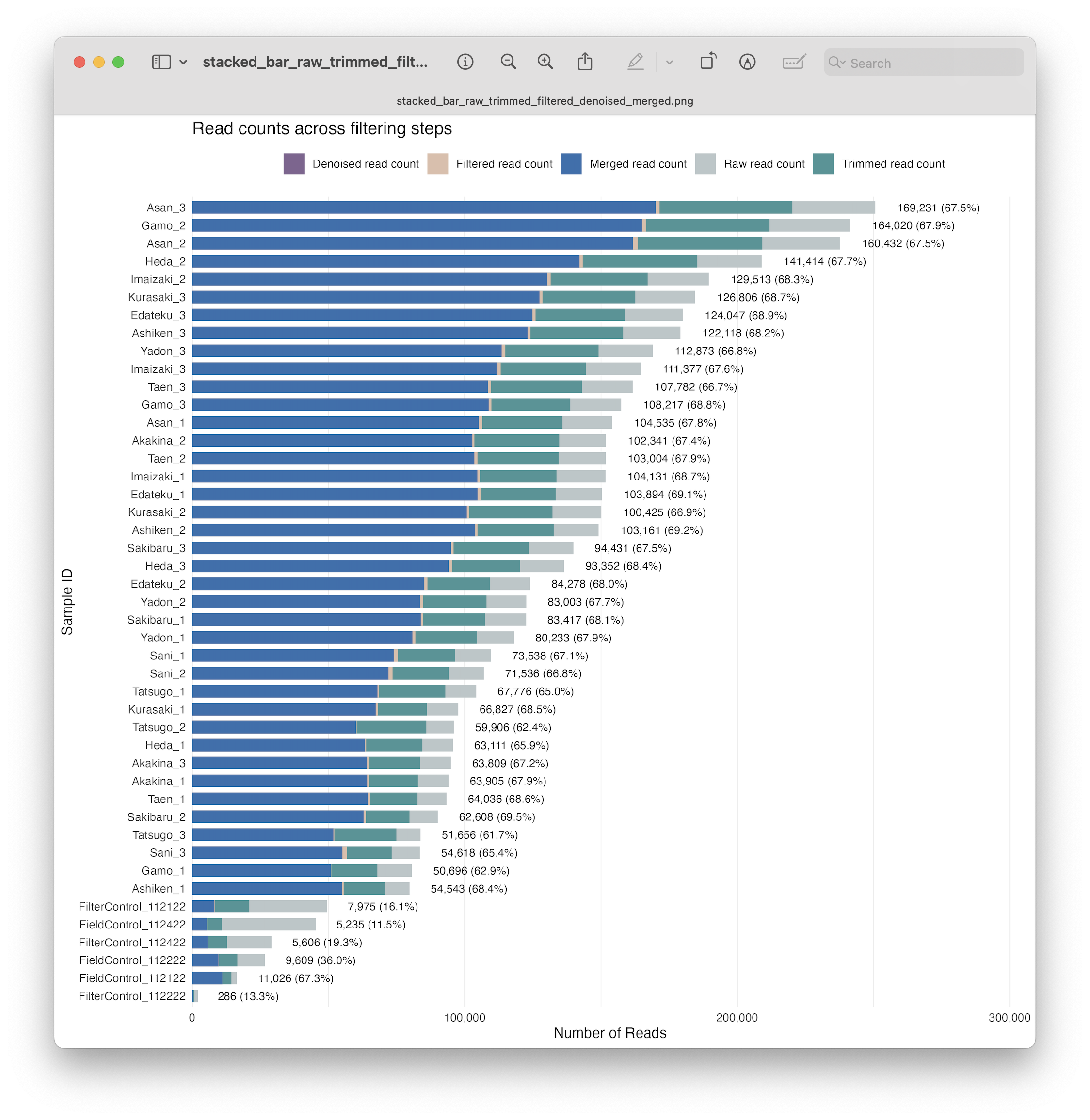
Task: Rotate the image left
Action: coord(709,61)
